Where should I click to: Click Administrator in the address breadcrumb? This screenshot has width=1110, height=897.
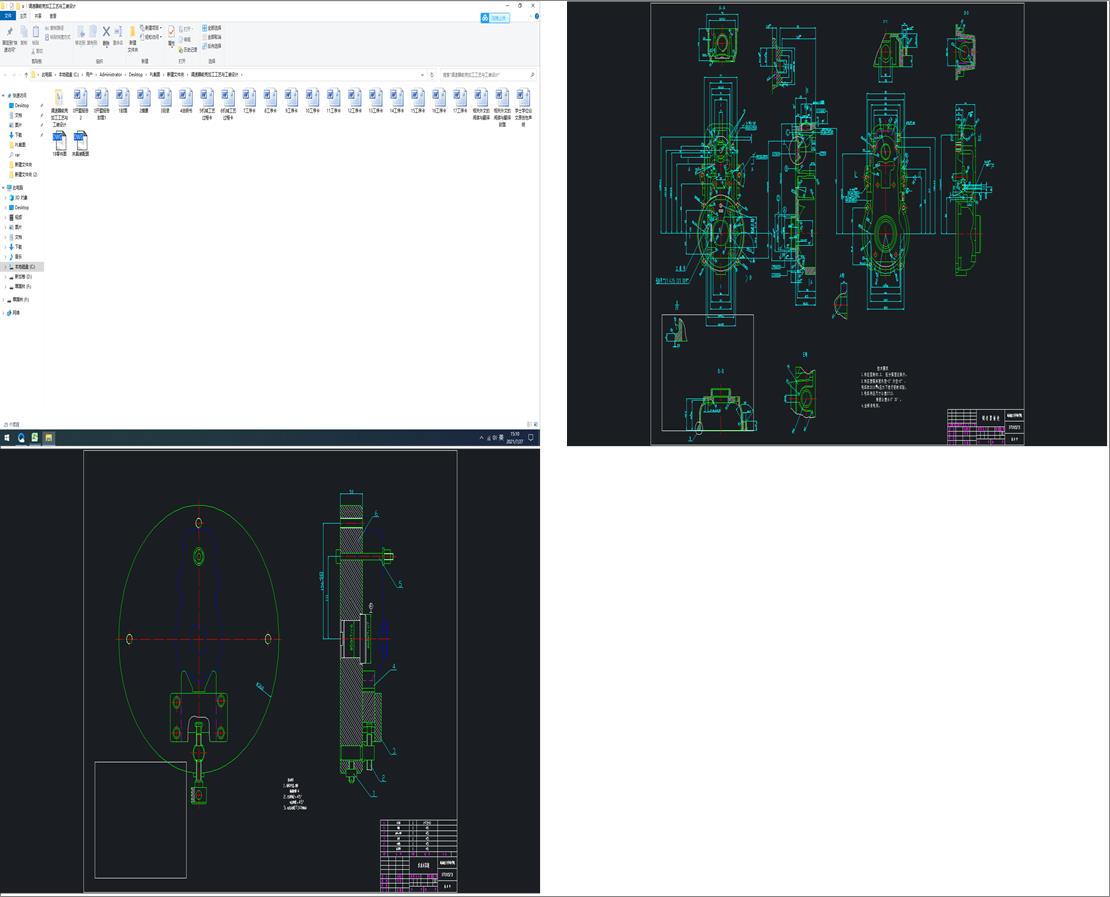(x=111, y=74)
